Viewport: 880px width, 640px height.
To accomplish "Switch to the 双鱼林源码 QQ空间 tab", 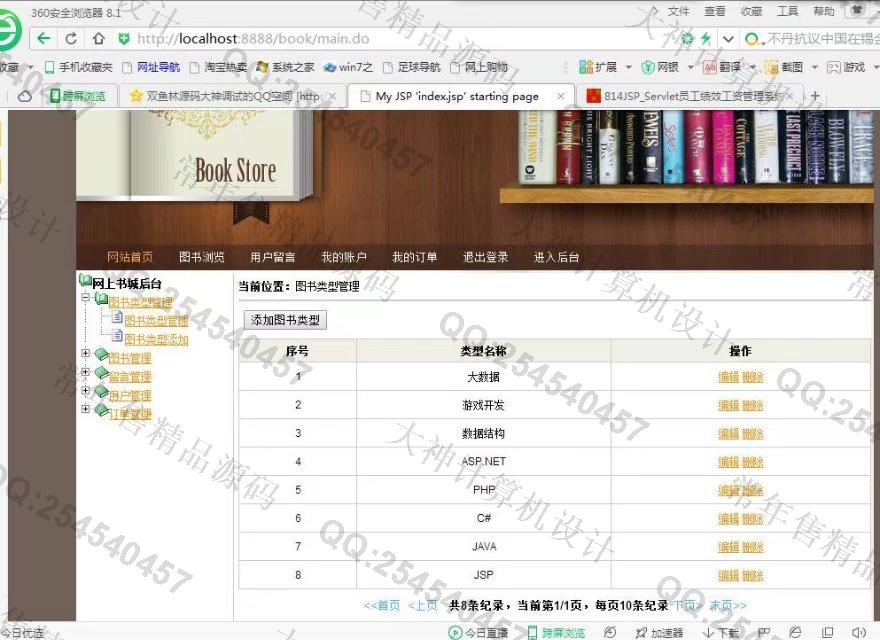I will (233, 96).
